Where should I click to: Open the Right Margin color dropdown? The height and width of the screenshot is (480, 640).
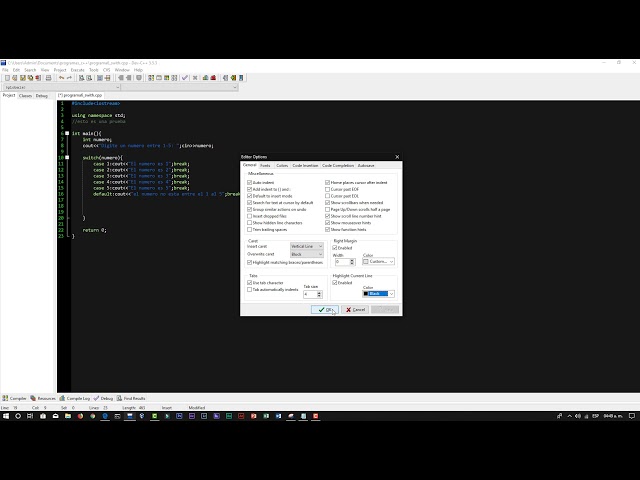378,261
